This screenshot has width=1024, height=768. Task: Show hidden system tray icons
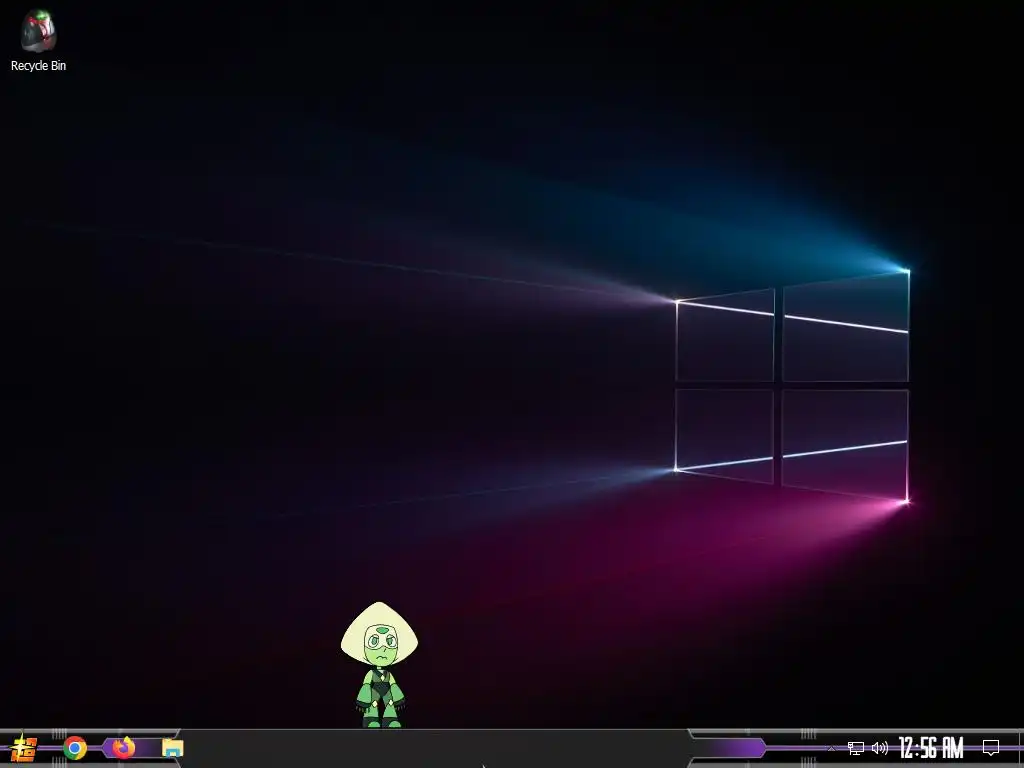click(x=831, y=748)
